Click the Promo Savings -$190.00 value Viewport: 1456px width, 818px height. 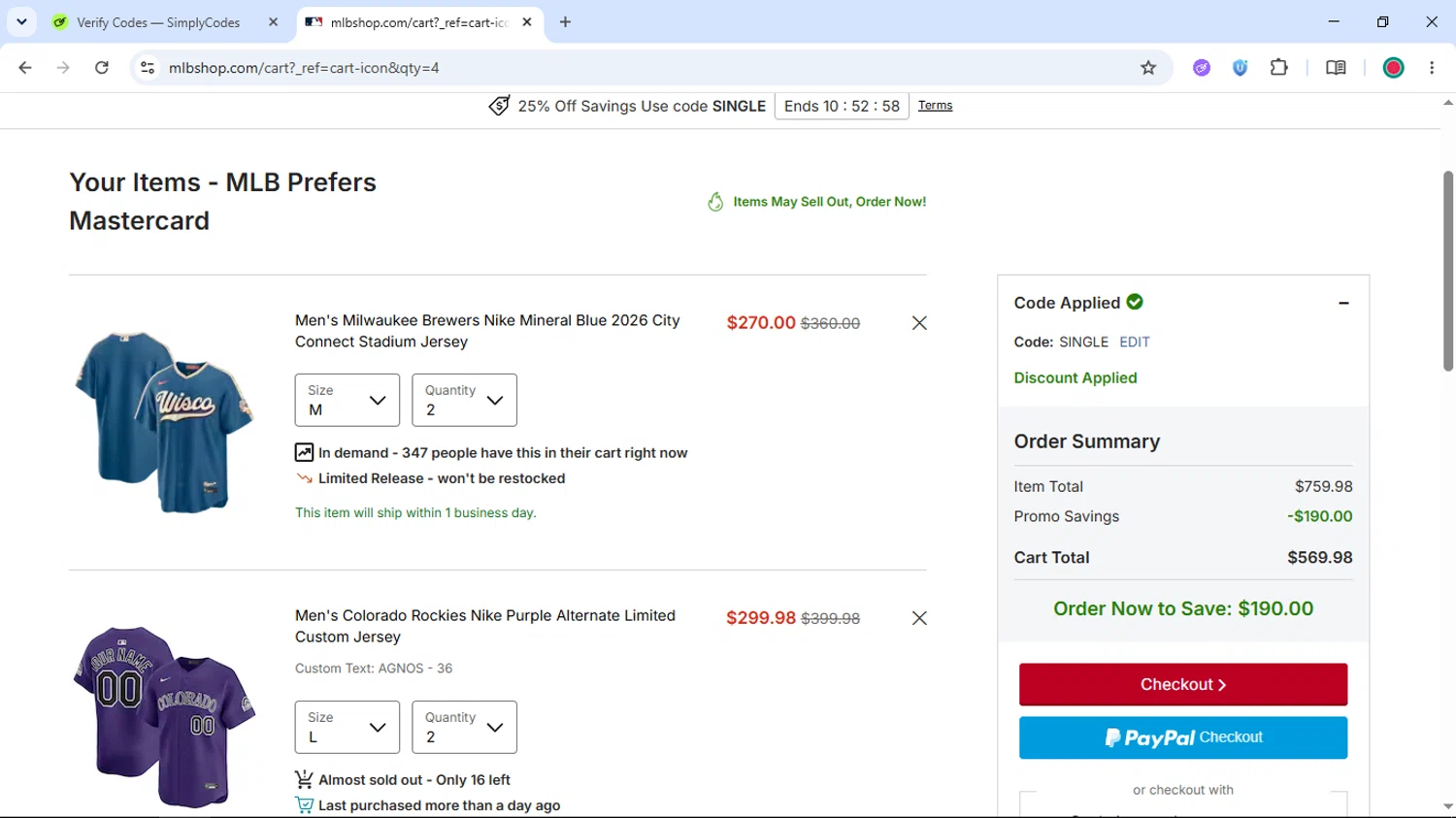point(1319,516)
